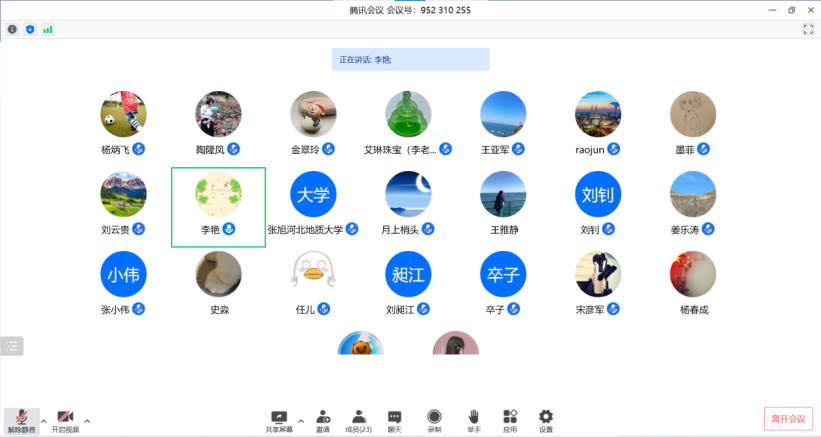Open the meeting info icon
Image resolution: width=821 pixels, height=437 pixels.
tap(12, 29)
